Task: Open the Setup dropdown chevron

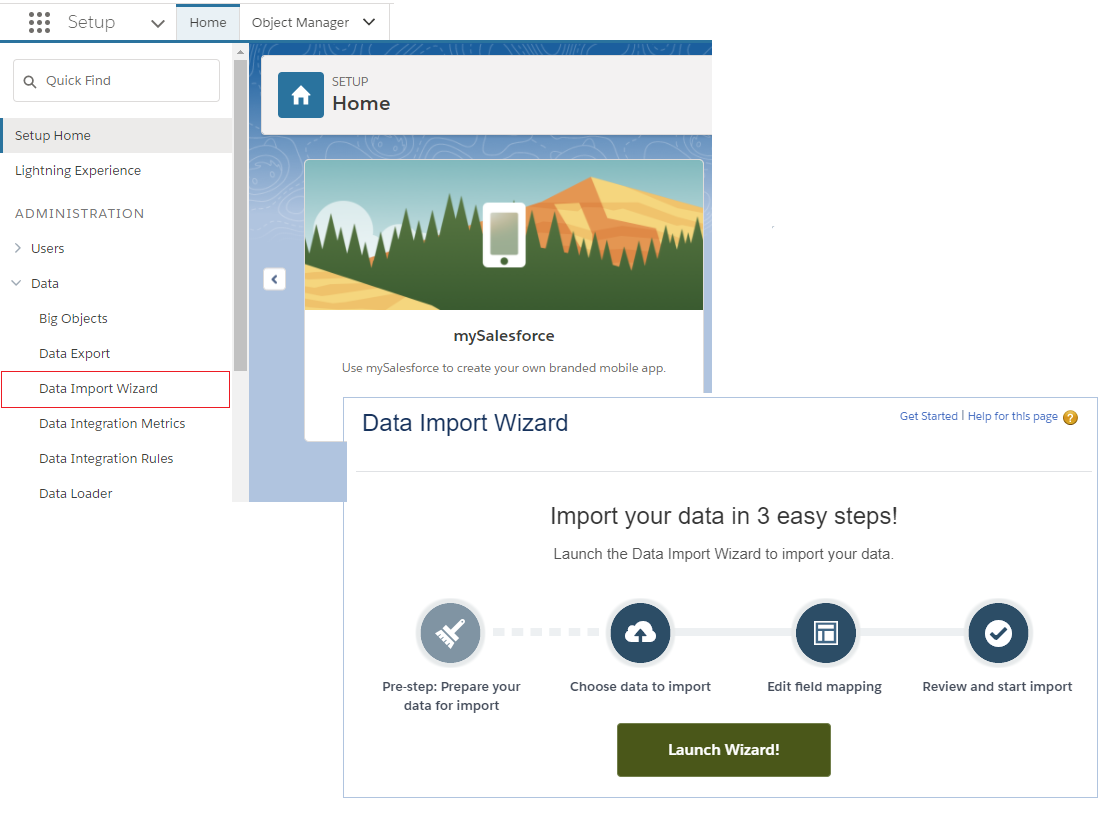Action: tap(158, 24)
